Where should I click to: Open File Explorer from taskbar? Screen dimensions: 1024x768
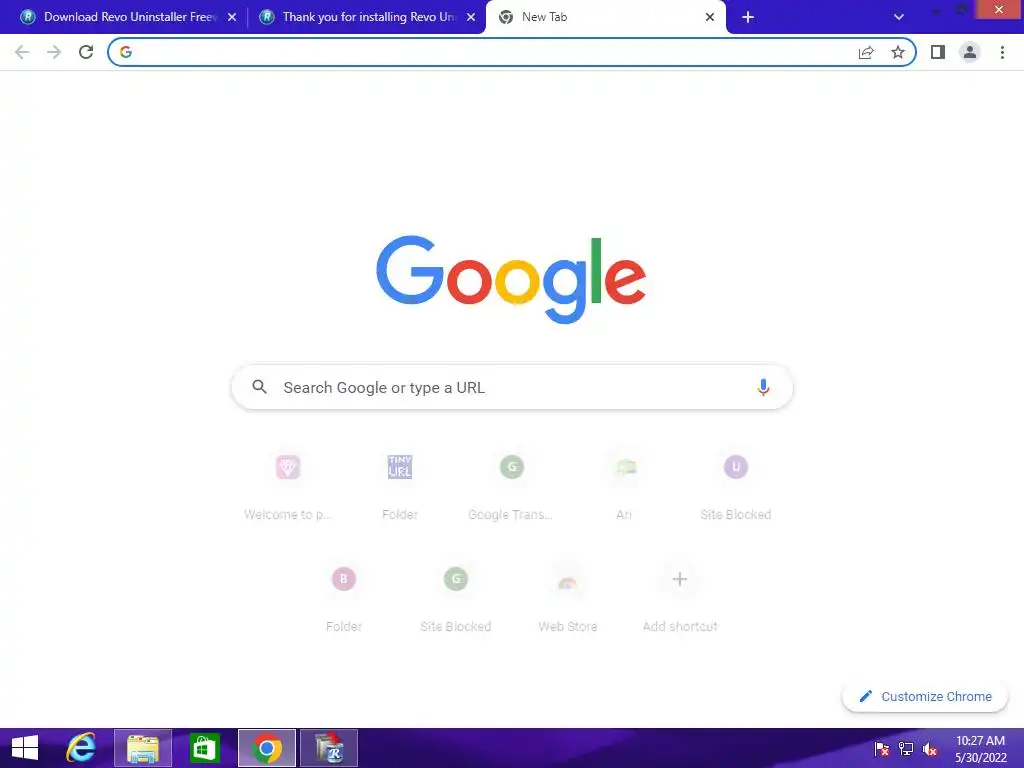(143, 748)
